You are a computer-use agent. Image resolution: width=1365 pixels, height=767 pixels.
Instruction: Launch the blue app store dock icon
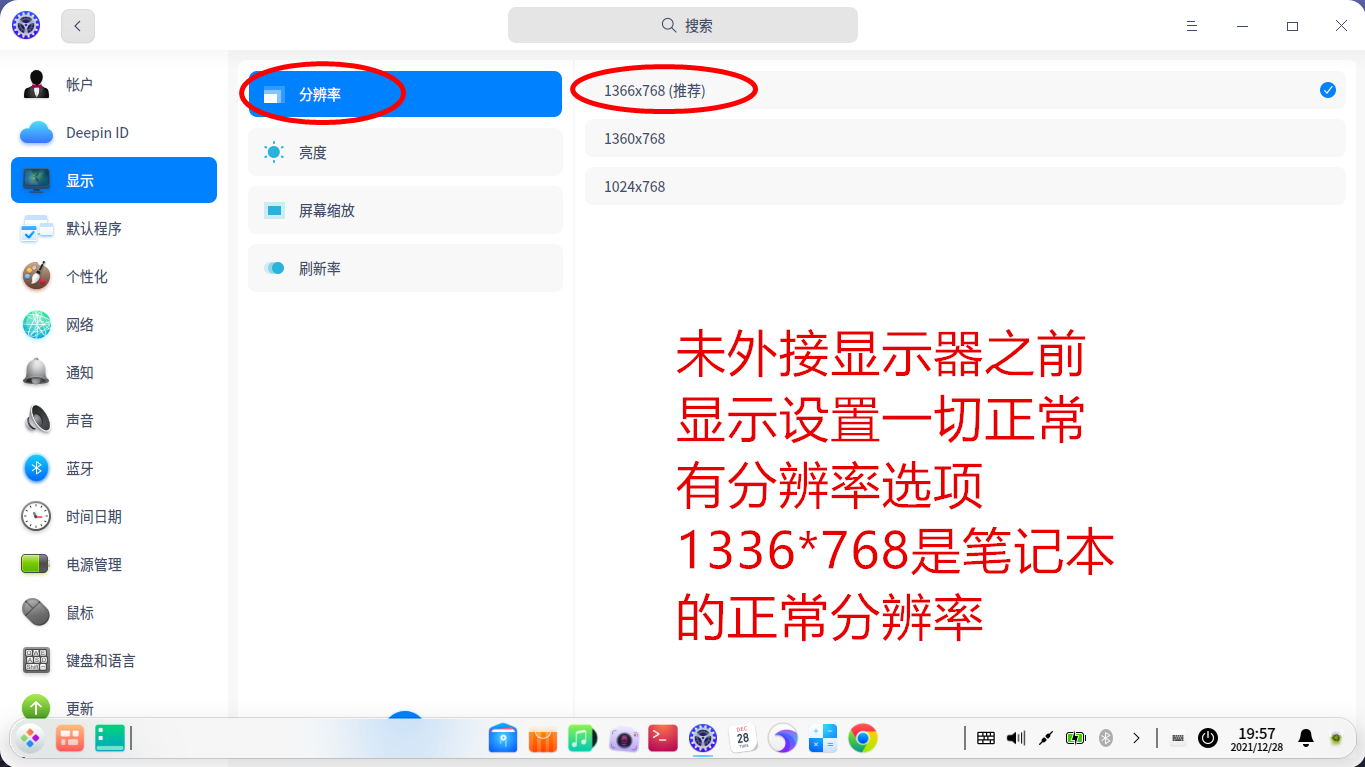[503, 739]
